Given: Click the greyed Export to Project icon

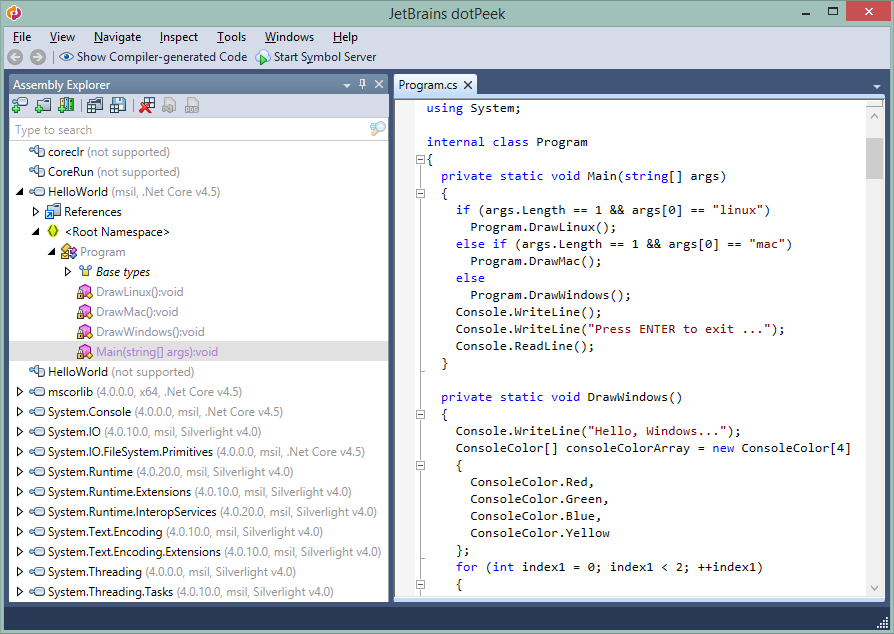Looking at the screenshot, I should [169, 105].
